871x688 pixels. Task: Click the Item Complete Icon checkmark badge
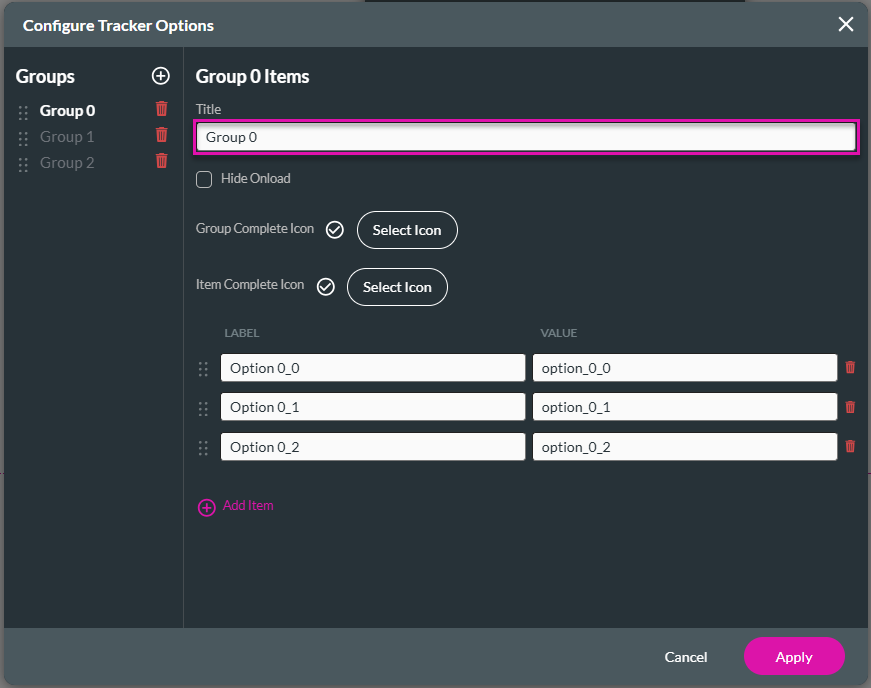click(x=325, y=286)
